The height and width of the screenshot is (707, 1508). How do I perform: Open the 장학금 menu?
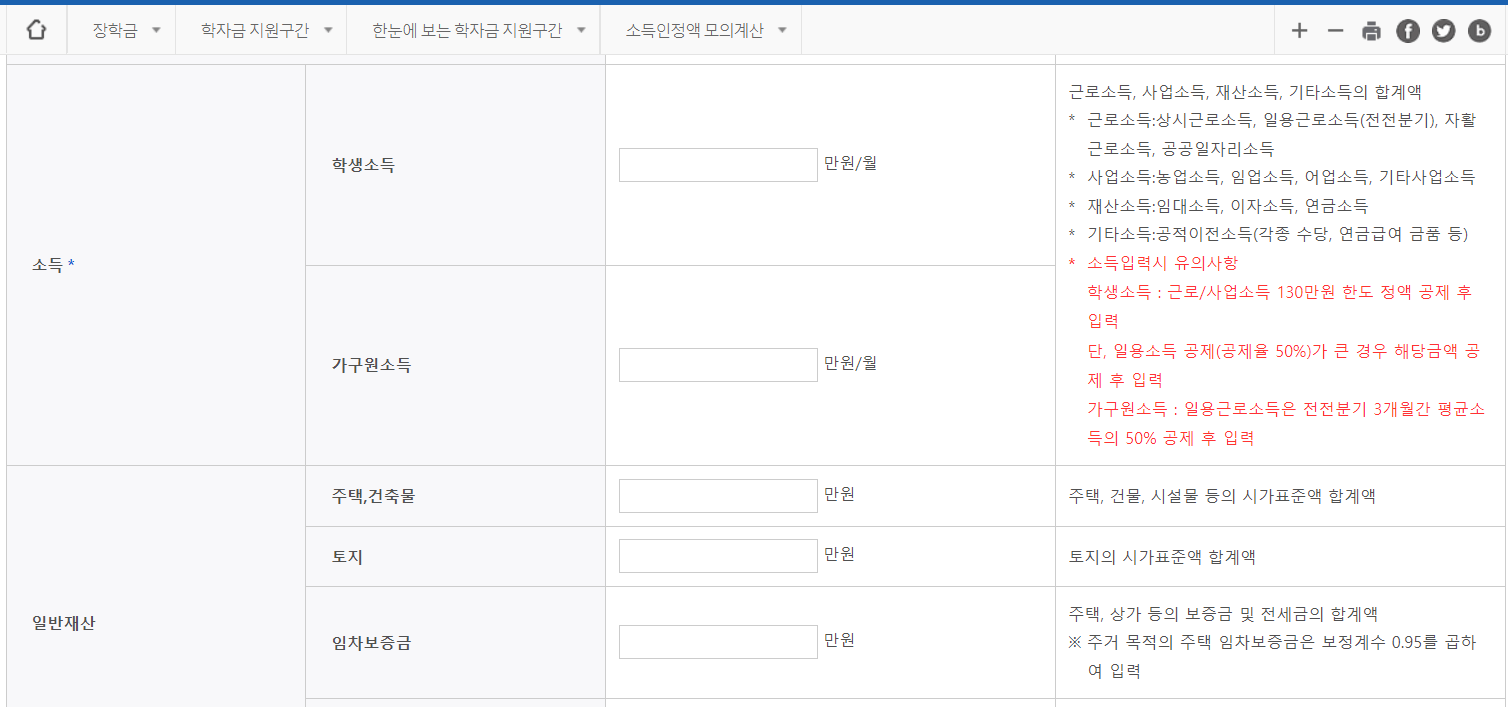(x=112, y=29)
